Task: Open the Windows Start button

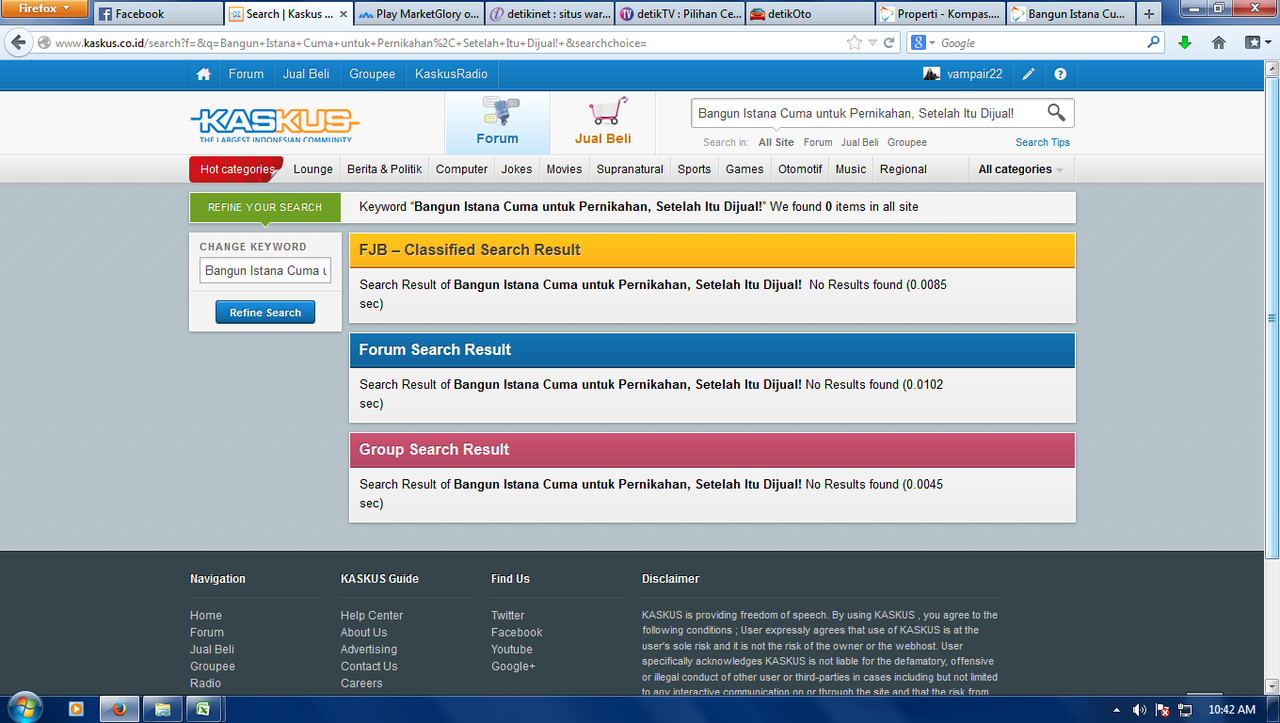Action: (25, 707)
